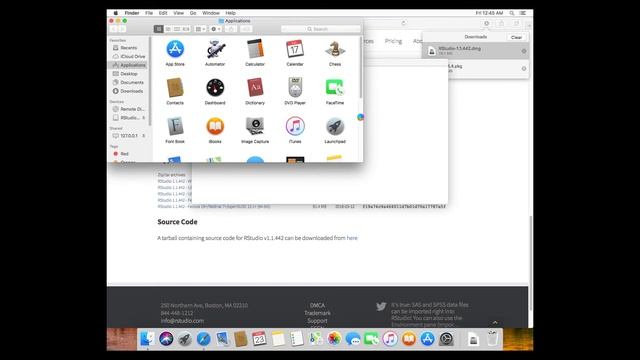
Task: Open the Finder arrange-by dropdown
Action: (200, 29)
